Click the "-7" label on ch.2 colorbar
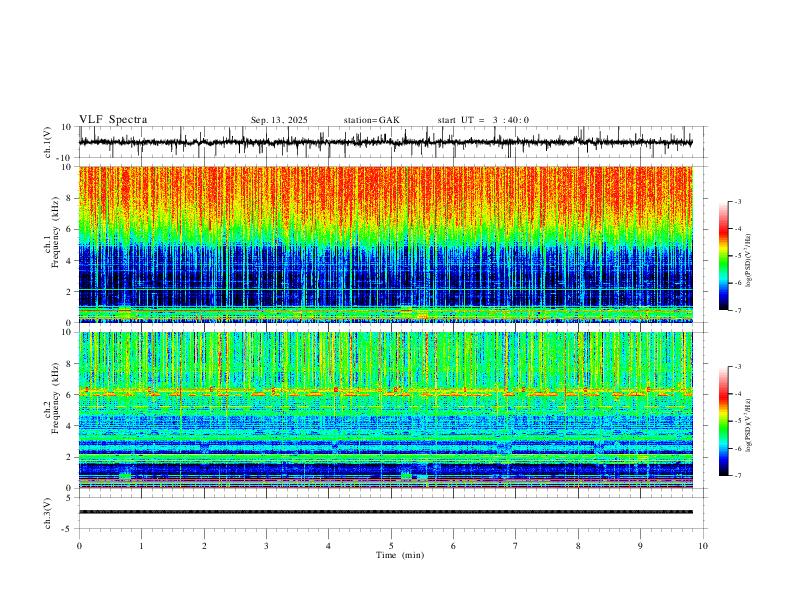792x612 pixels. pos(738,475)
